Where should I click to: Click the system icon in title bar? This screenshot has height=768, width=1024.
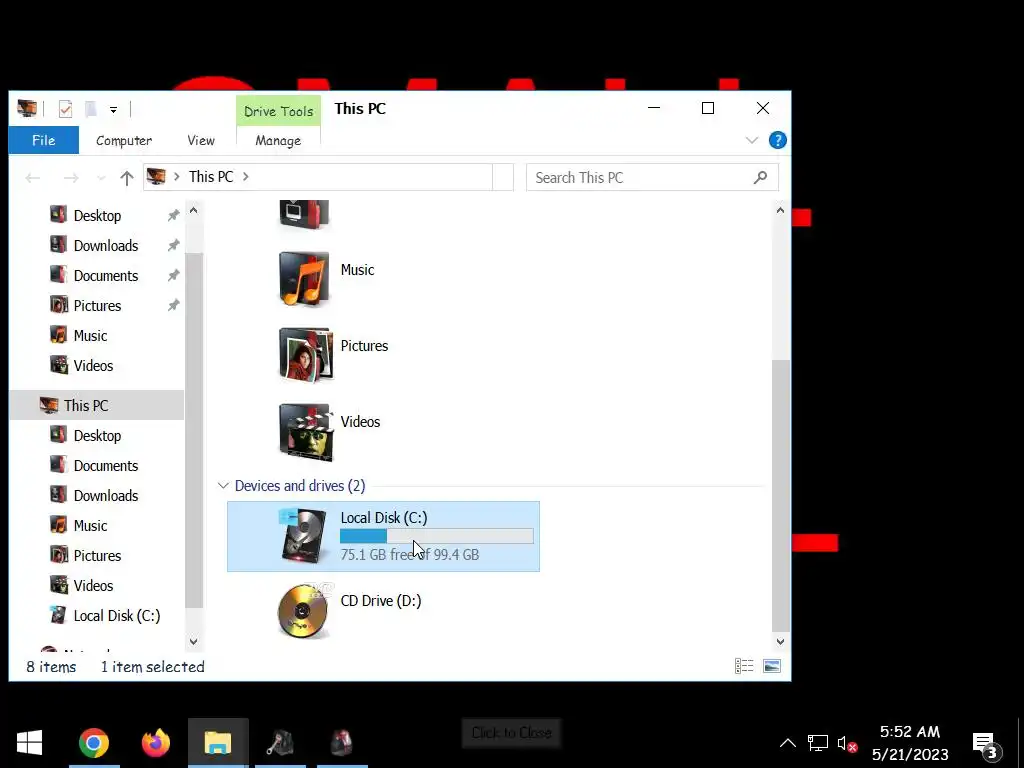coord(27,108)
